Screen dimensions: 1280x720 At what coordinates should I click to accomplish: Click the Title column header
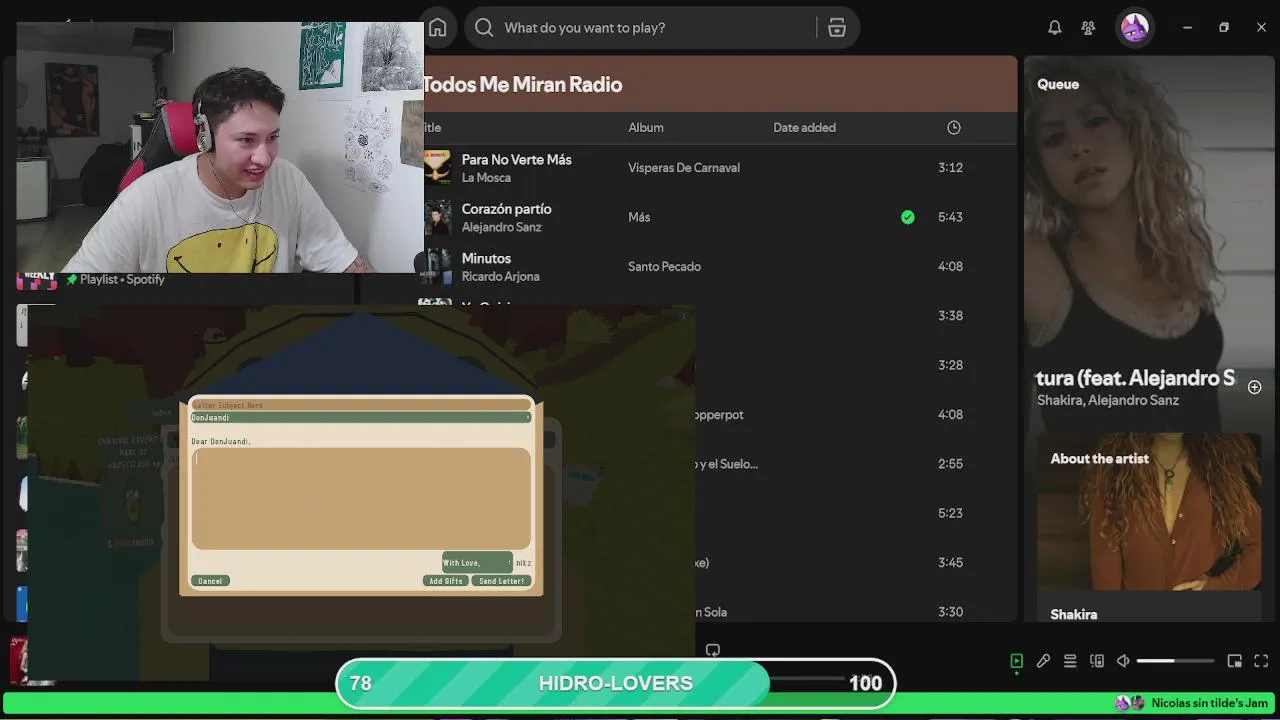432,127
